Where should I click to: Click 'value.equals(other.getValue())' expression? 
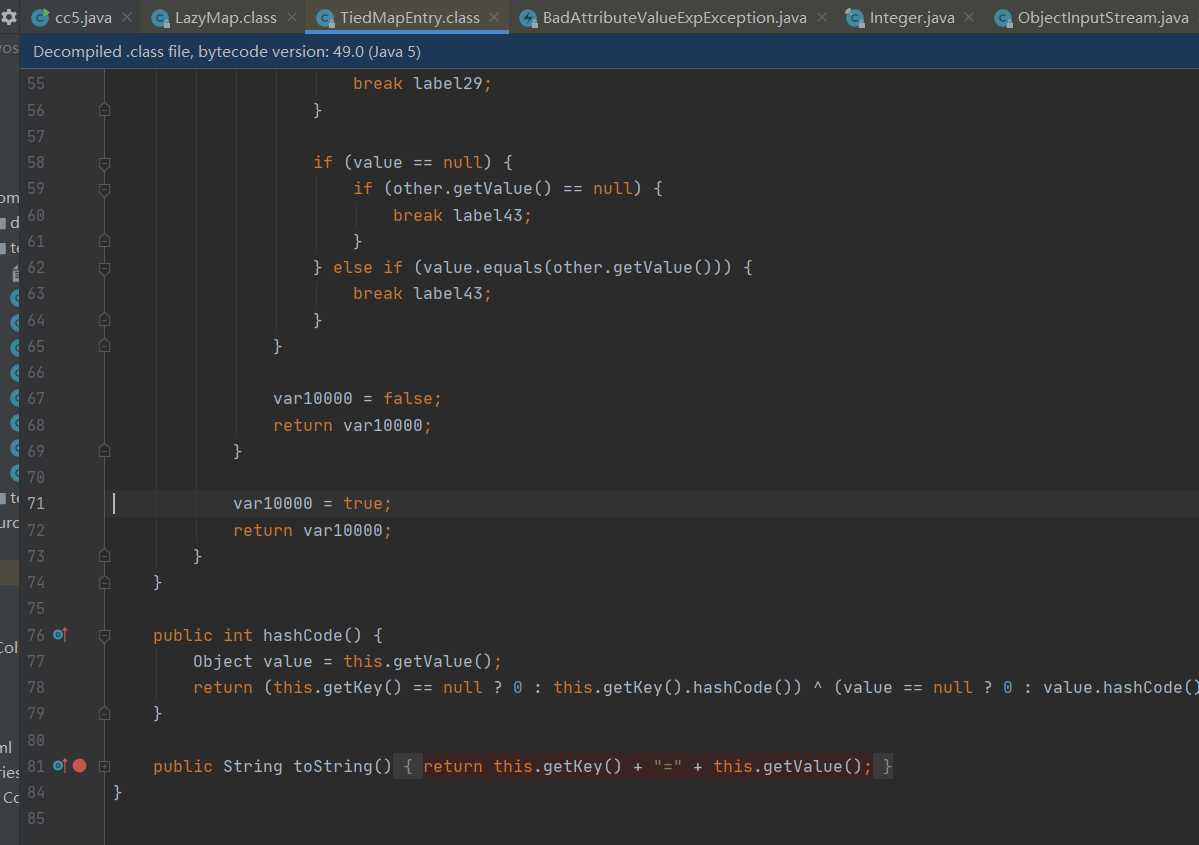[573, 268]
